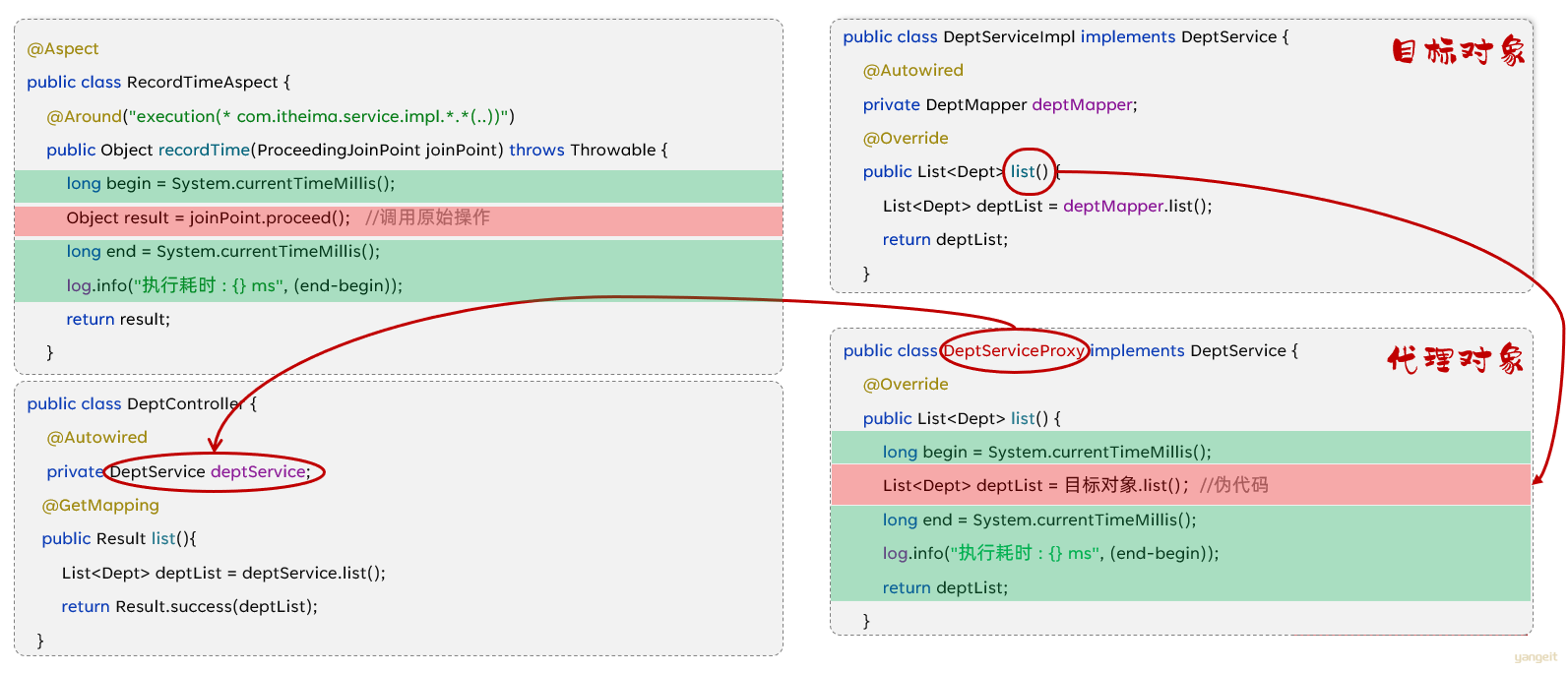Click the list() method in DeptServiceImpl

pyautogui.click(x=1030, y=172)
